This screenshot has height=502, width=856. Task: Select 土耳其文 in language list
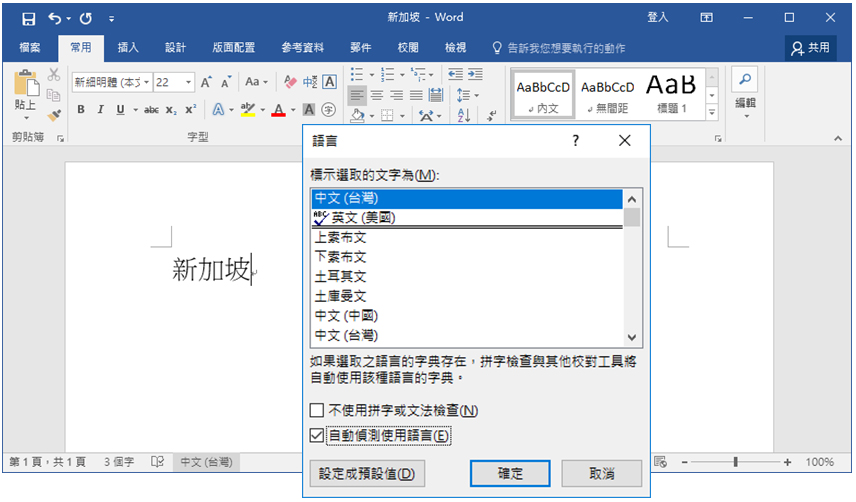click(467, 276)
